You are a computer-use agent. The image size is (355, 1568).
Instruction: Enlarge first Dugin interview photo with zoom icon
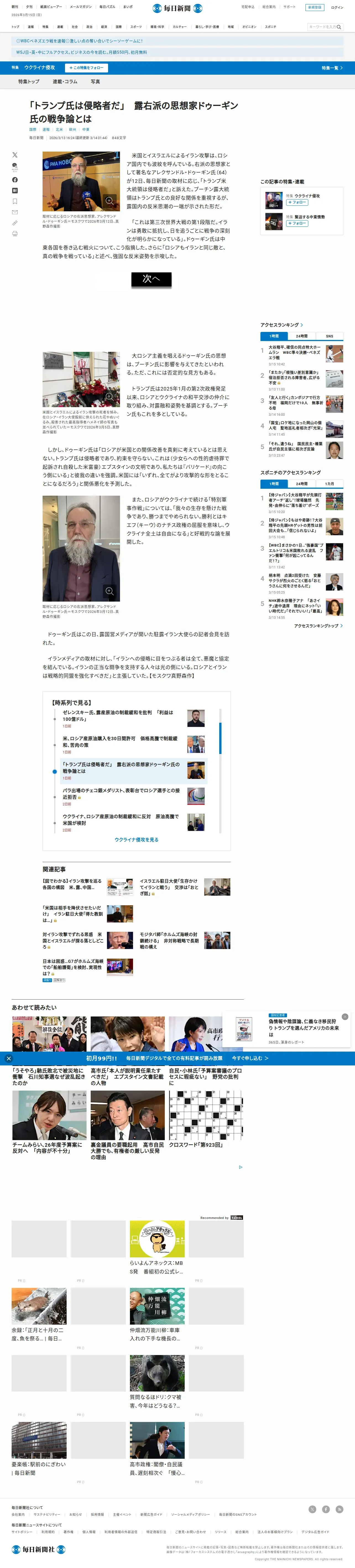109,201
